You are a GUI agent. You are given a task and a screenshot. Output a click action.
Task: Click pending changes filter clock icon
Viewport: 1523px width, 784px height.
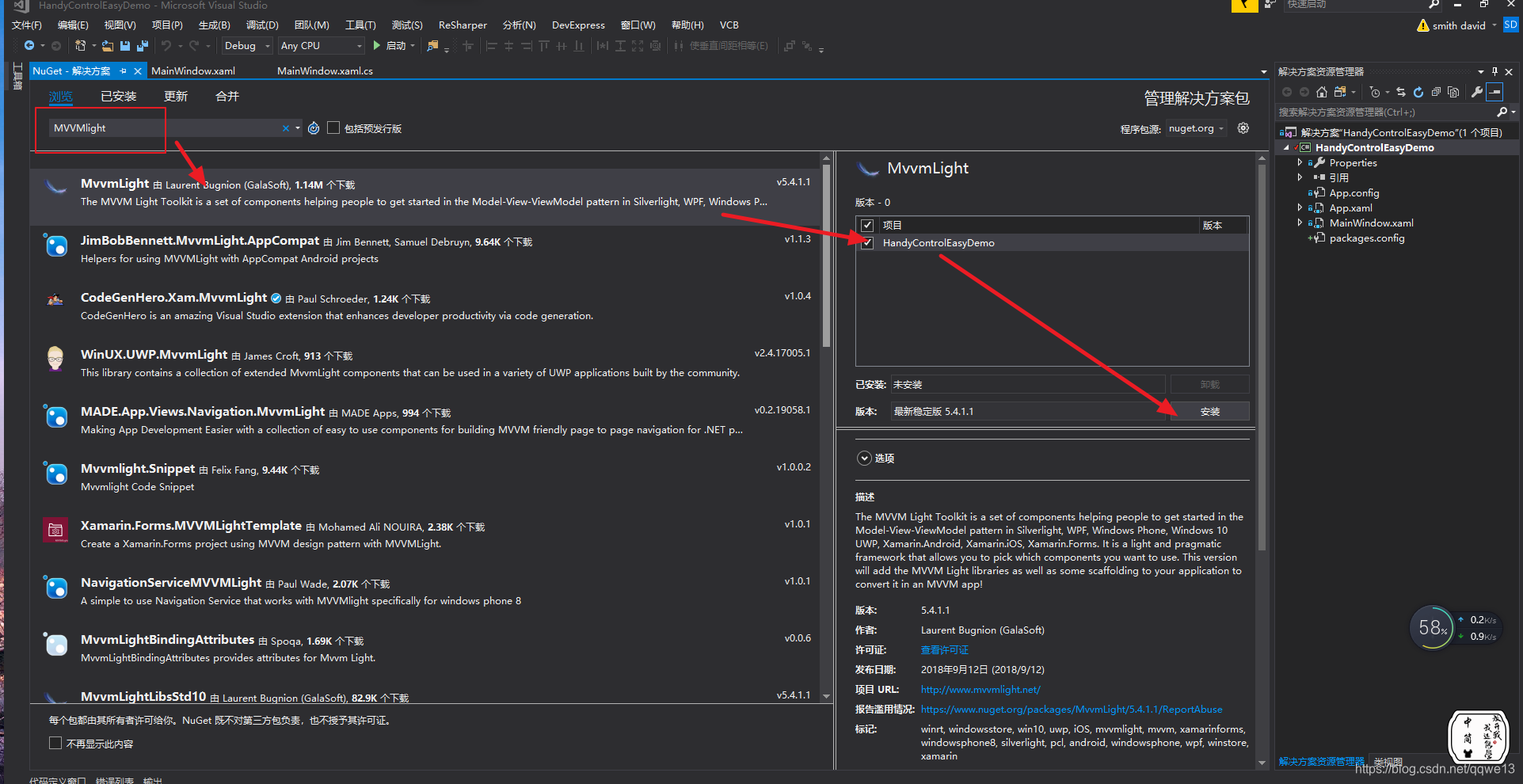1375,92
